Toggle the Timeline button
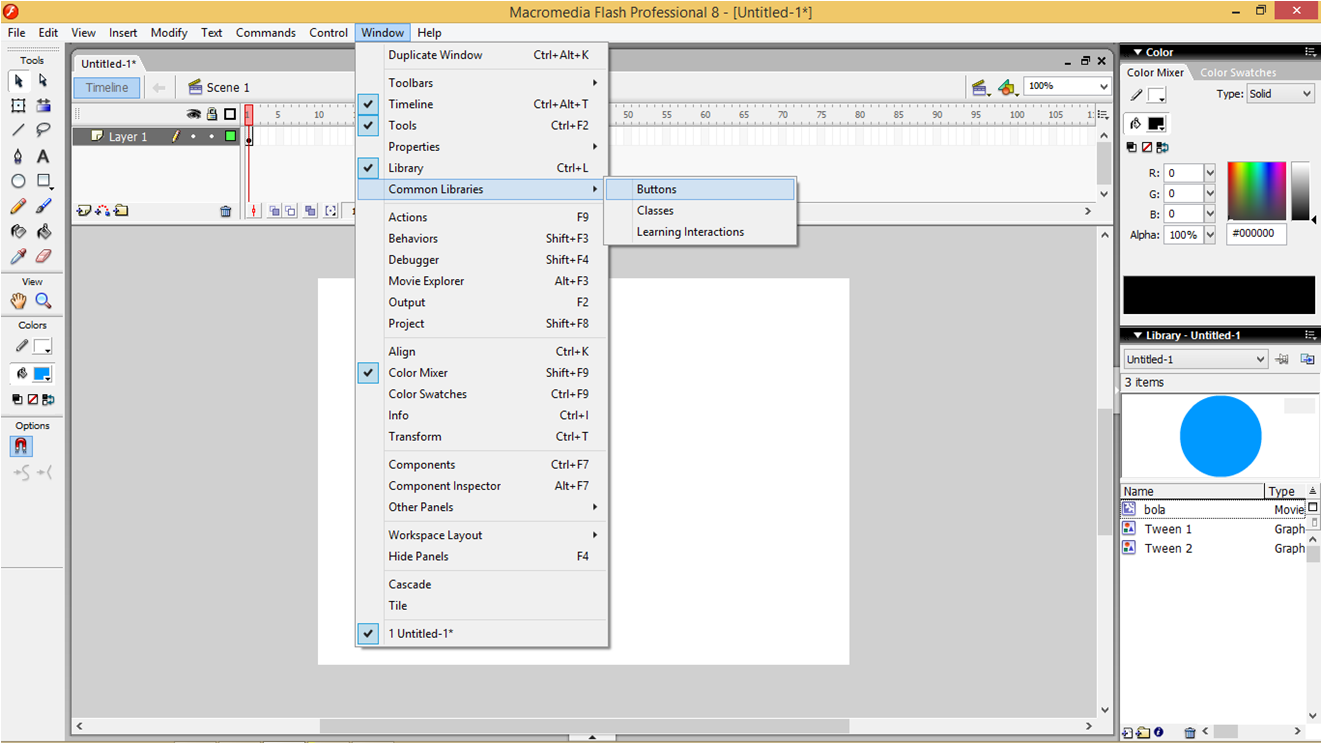The image size is (1322, 744). (107, 87)
